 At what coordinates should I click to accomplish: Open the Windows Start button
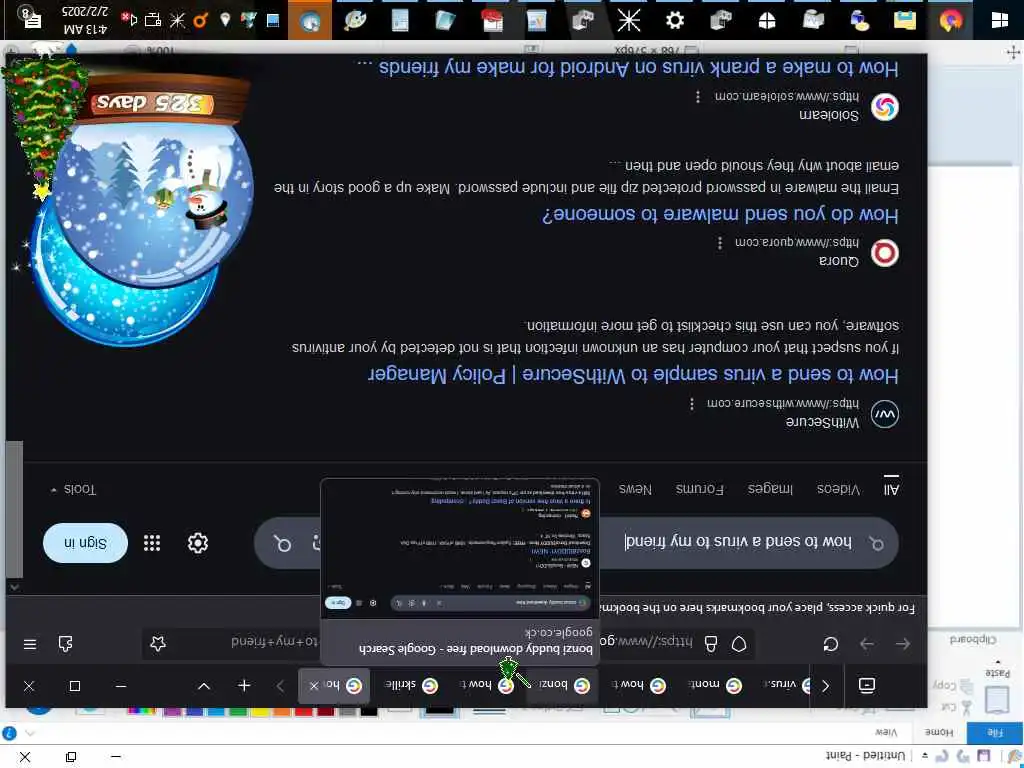pyautogui.click(x=999, y=20)
